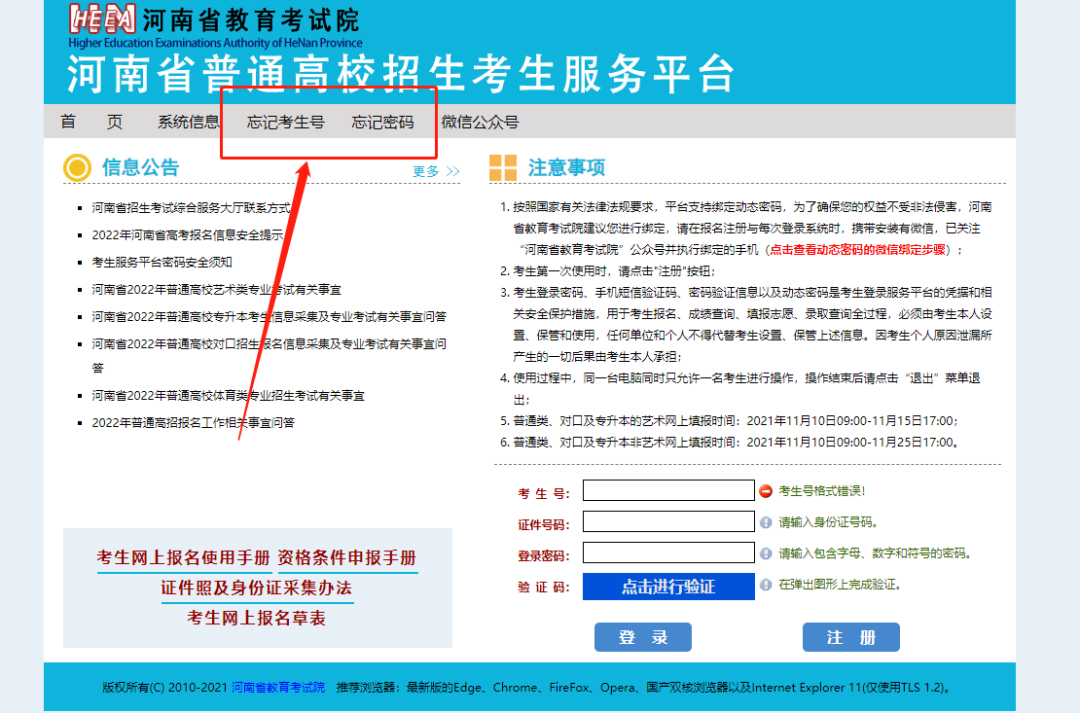Click the info icon beside the 验证码 instruction
The height and width of the screenshot is (713, 1080).
pyautogui.click(x=766, y=586)
